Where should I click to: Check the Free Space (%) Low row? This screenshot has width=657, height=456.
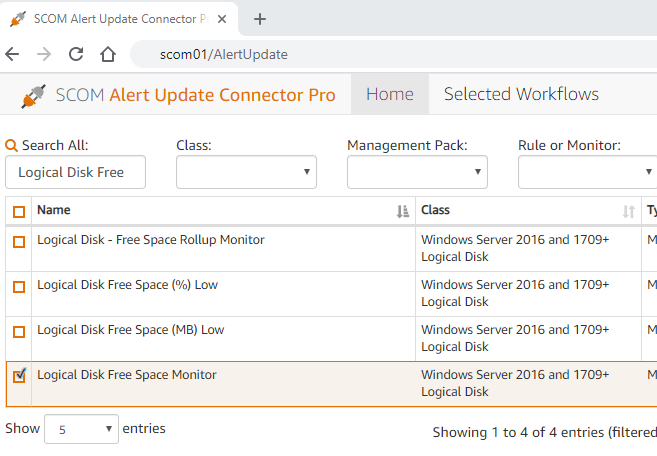tap(19, 287)
